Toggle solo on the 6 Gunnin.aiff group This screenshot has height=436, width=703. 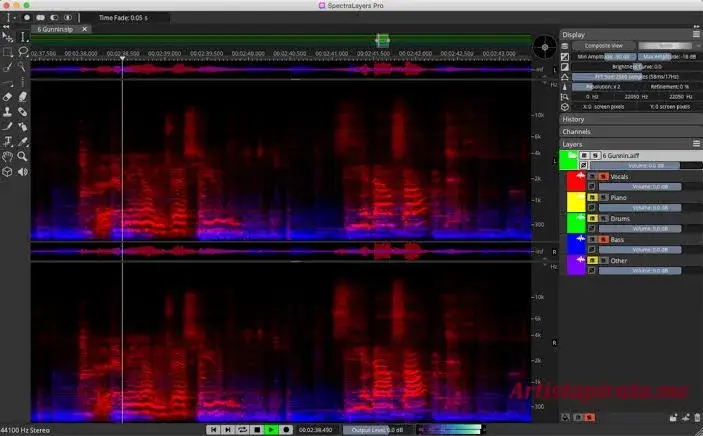[x=595, y=156]
